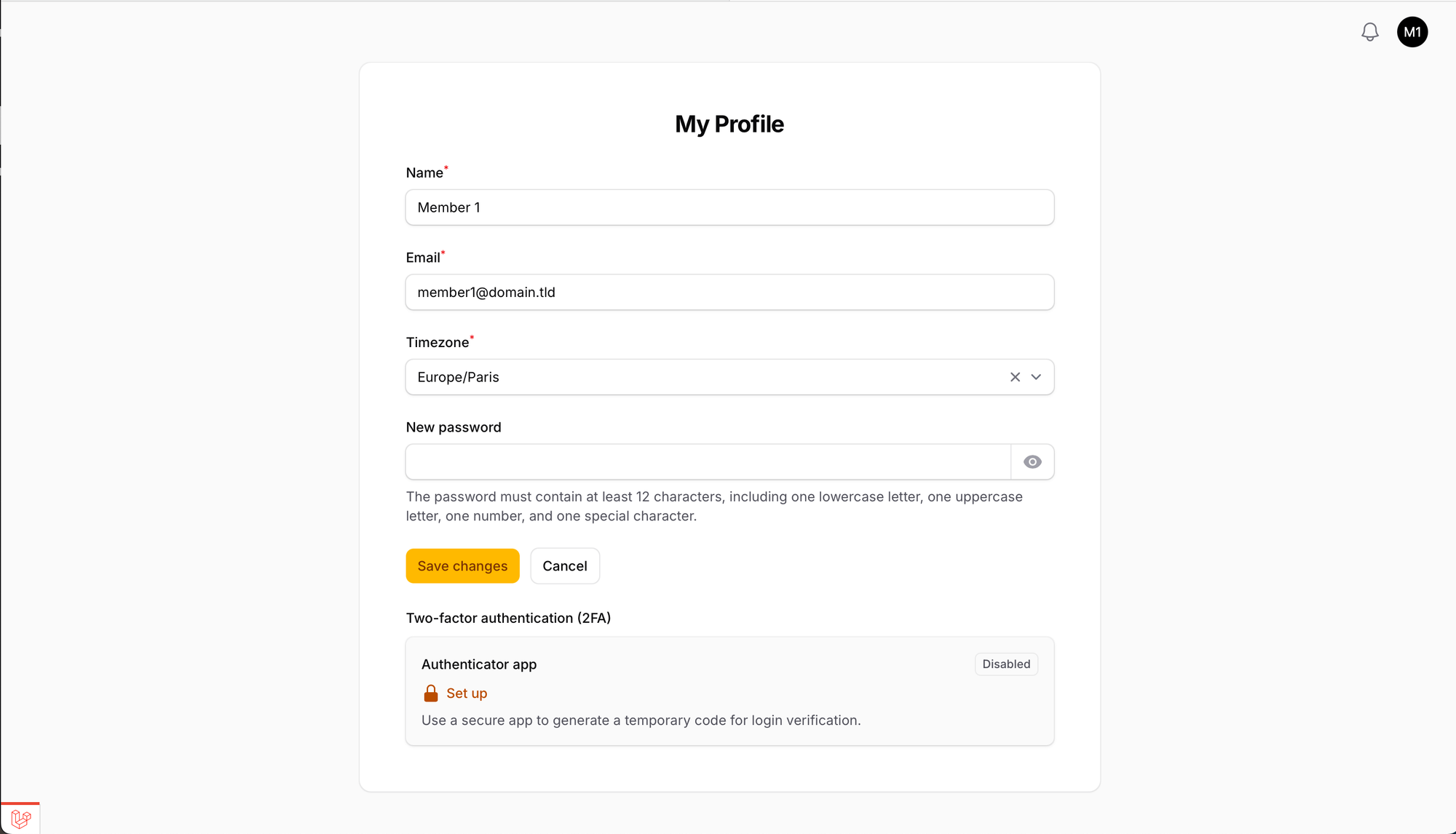
Task: Click the lock icon beside Set up
Action: click(431, 692)
